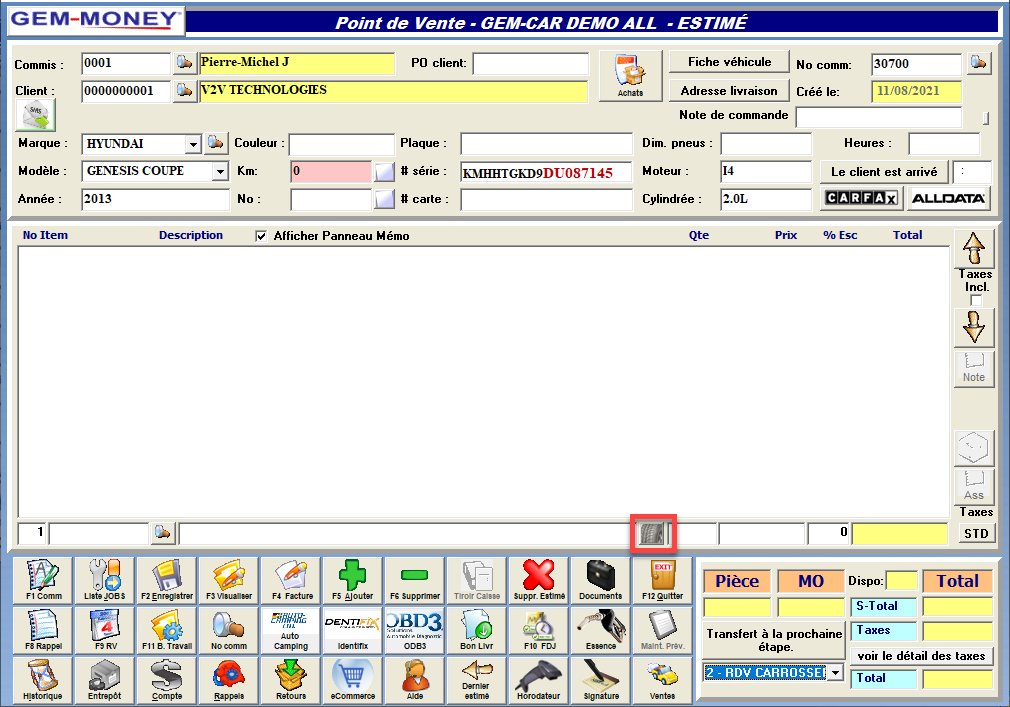Add an item with F5 Ajouter
Viewport: 1010px width, 707px height.
click(x=352, y=580)
